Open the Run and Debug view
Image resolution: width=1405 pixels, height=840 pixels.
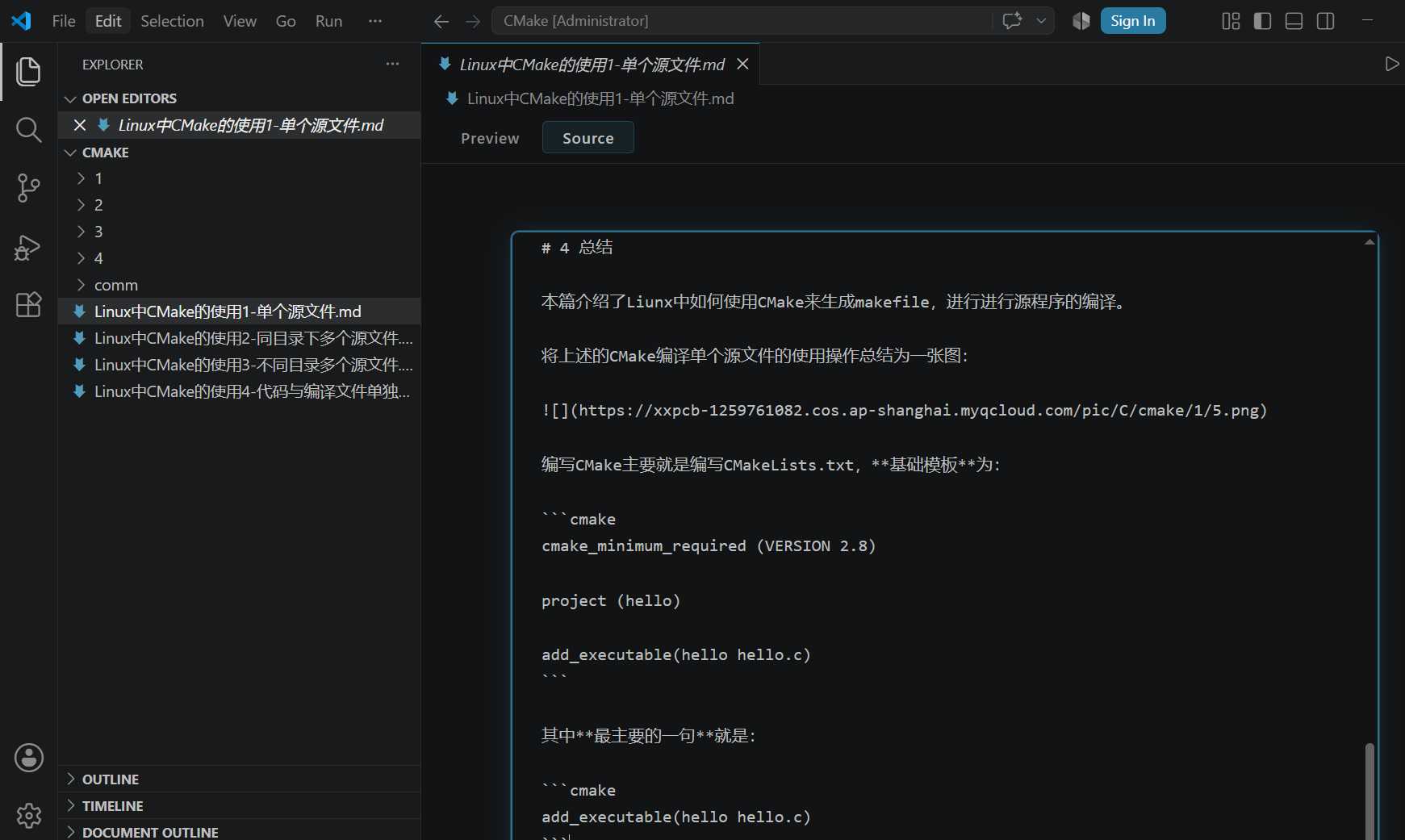[28, 247]
